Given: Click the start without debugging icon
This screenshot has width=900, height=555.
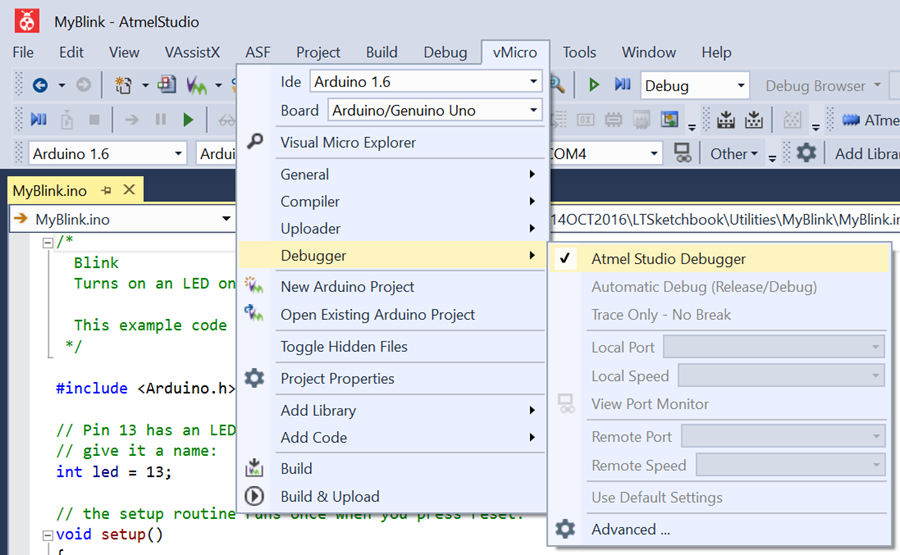Looking at the screenshot, I should click(623, 85).
